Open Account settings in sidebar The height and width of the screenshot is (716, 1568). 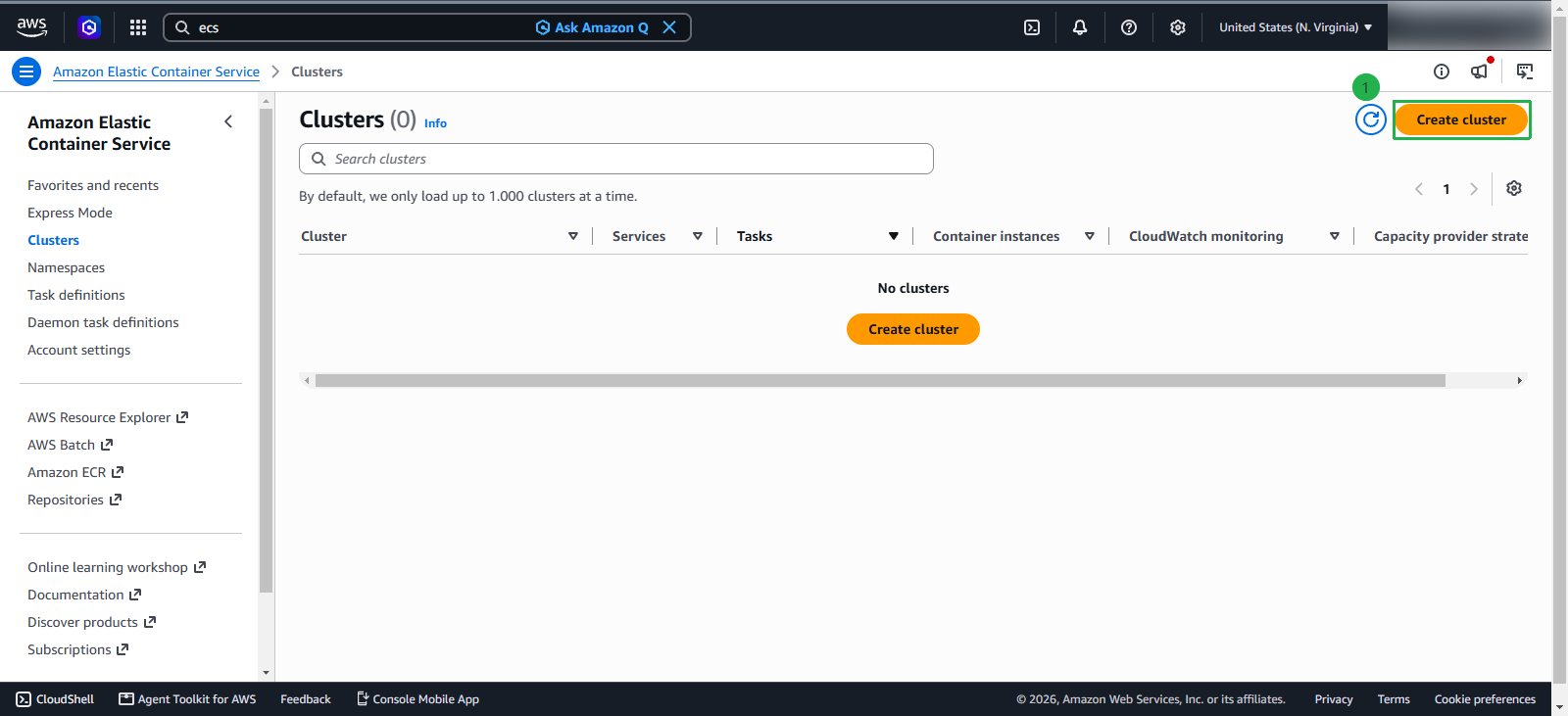coord(78,350)
